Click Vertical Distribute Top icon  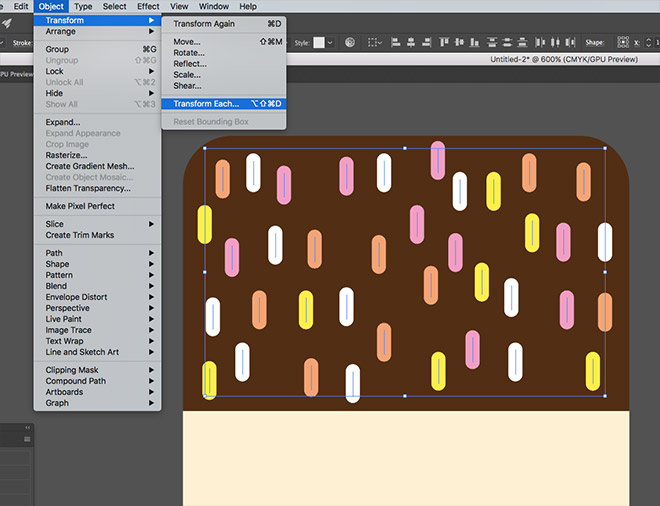(492, 42)
